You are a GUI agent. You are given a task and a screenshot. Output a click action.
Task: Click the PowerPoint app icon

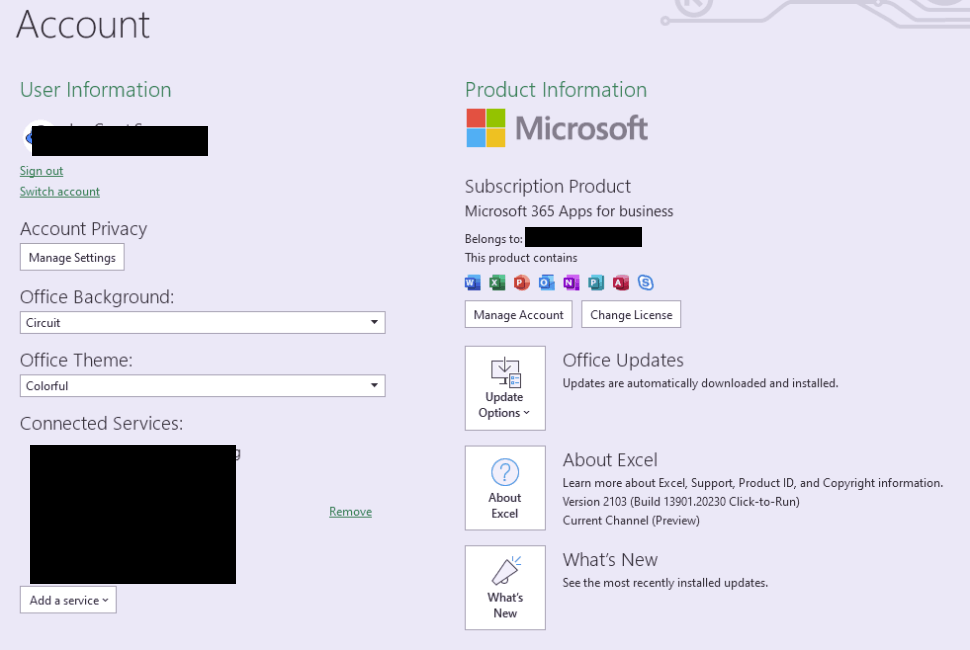(x=522, y=283)
